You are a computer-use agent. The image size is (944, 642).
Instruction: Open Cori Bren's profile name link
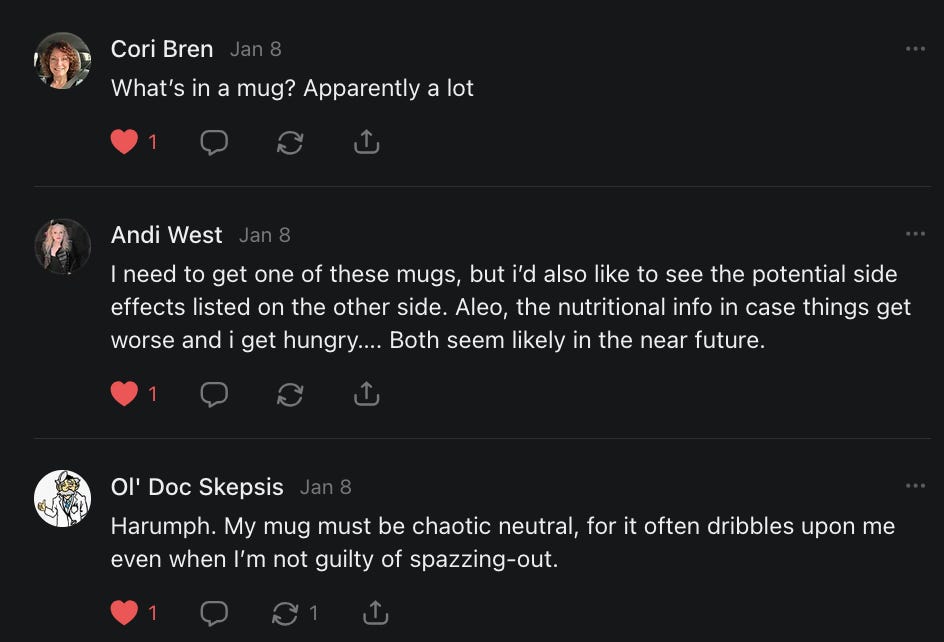point(162,49)
